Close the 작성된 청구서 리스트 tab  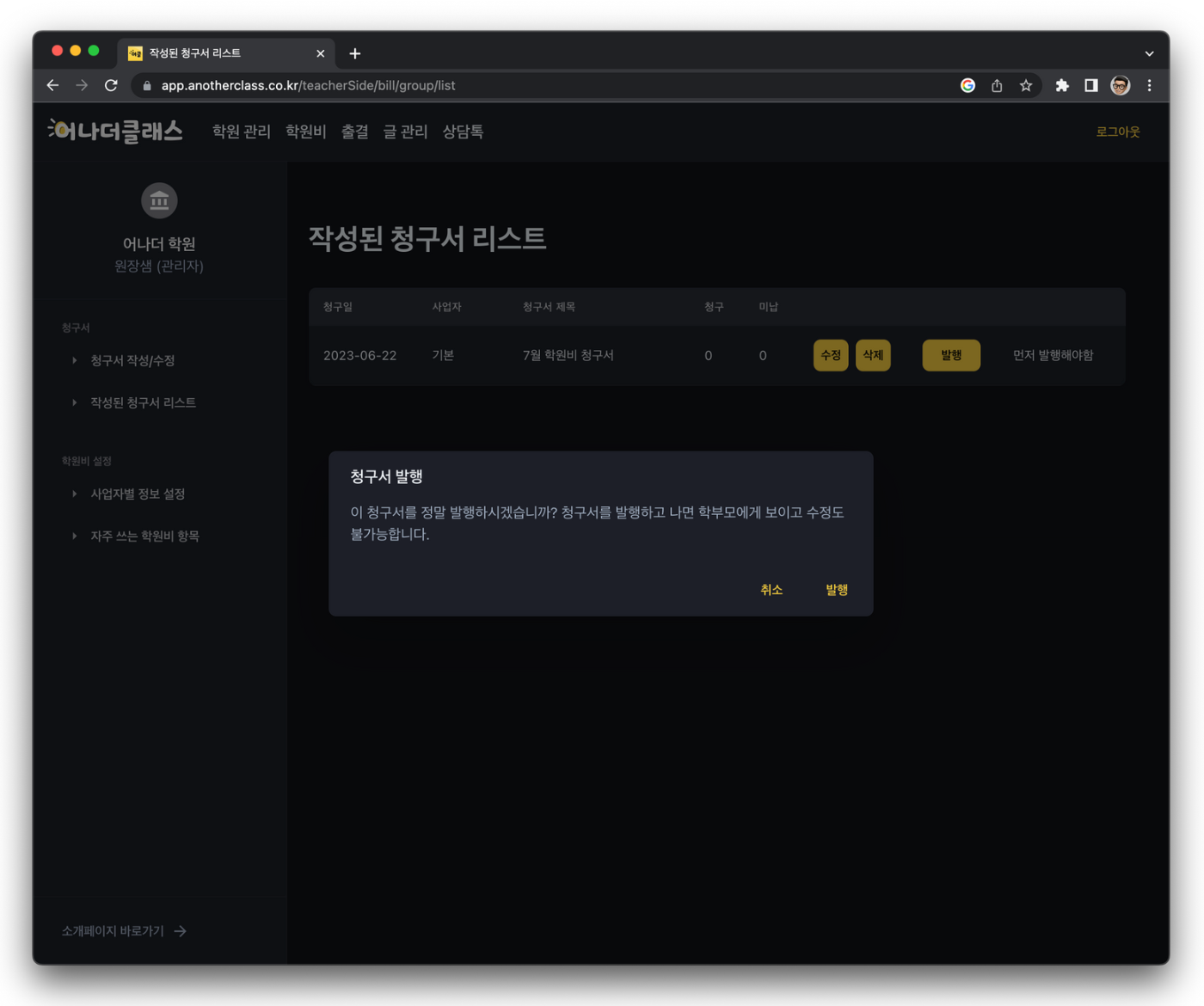321,53
